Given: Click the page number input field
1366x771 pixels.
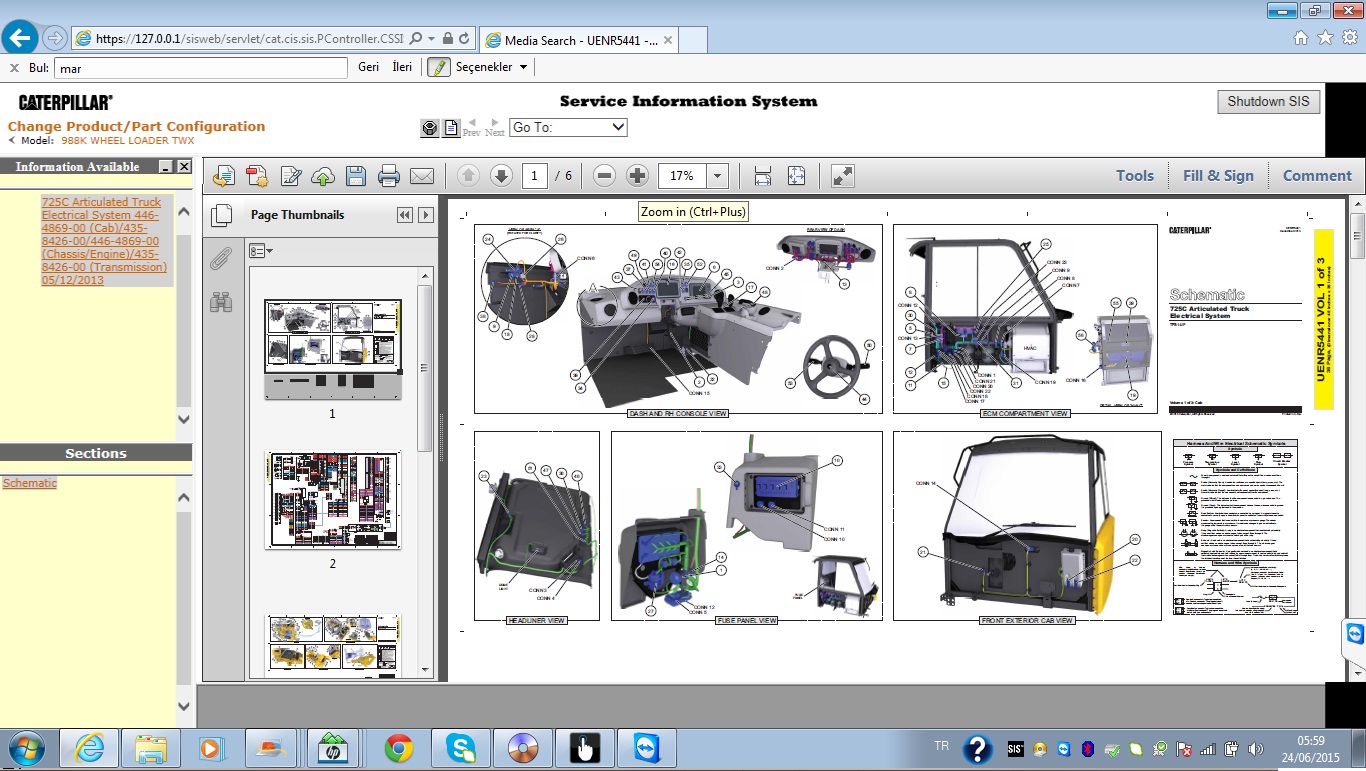Looking at the screenshot, I should pyautogui.click(x=534, y=176).
